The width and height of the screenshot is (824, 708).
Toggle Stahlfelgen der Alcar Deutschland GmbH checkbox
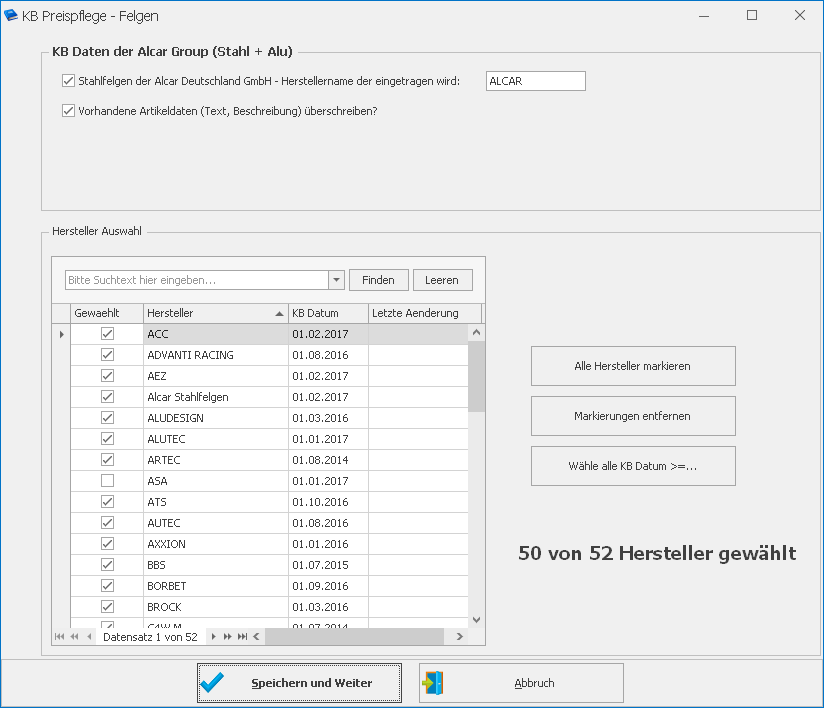point(68,80)
